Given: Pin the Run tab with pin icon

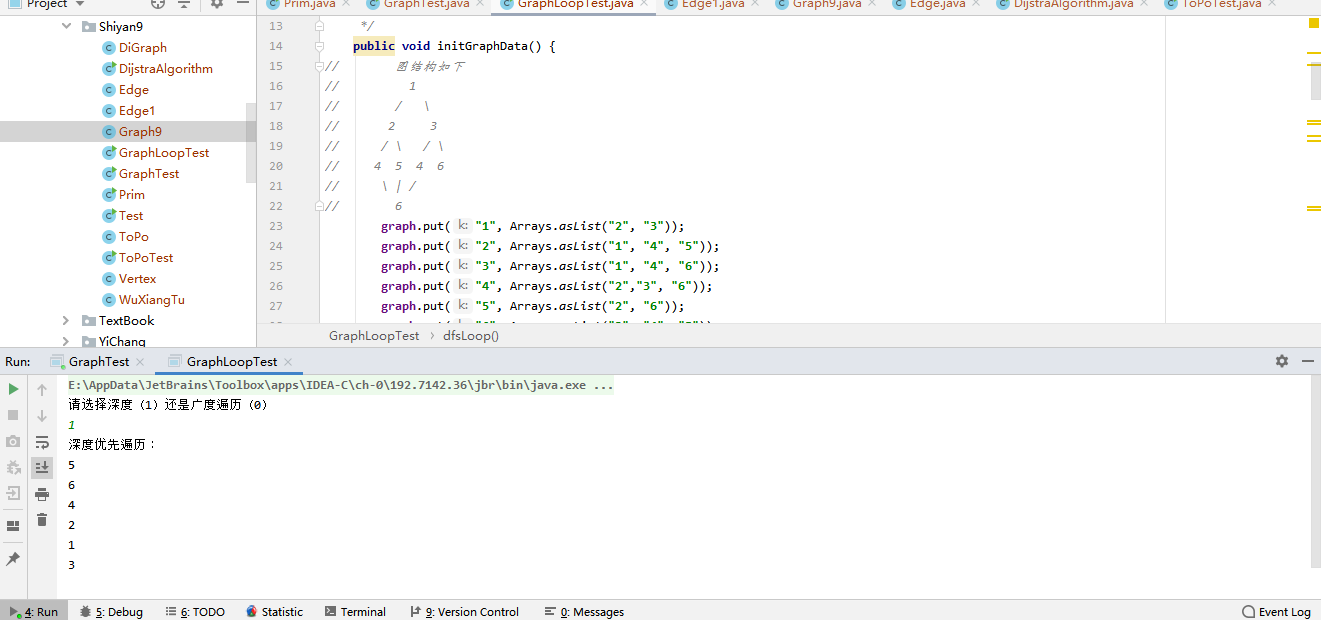Looking at the screenshot, I should pos(13,559).
